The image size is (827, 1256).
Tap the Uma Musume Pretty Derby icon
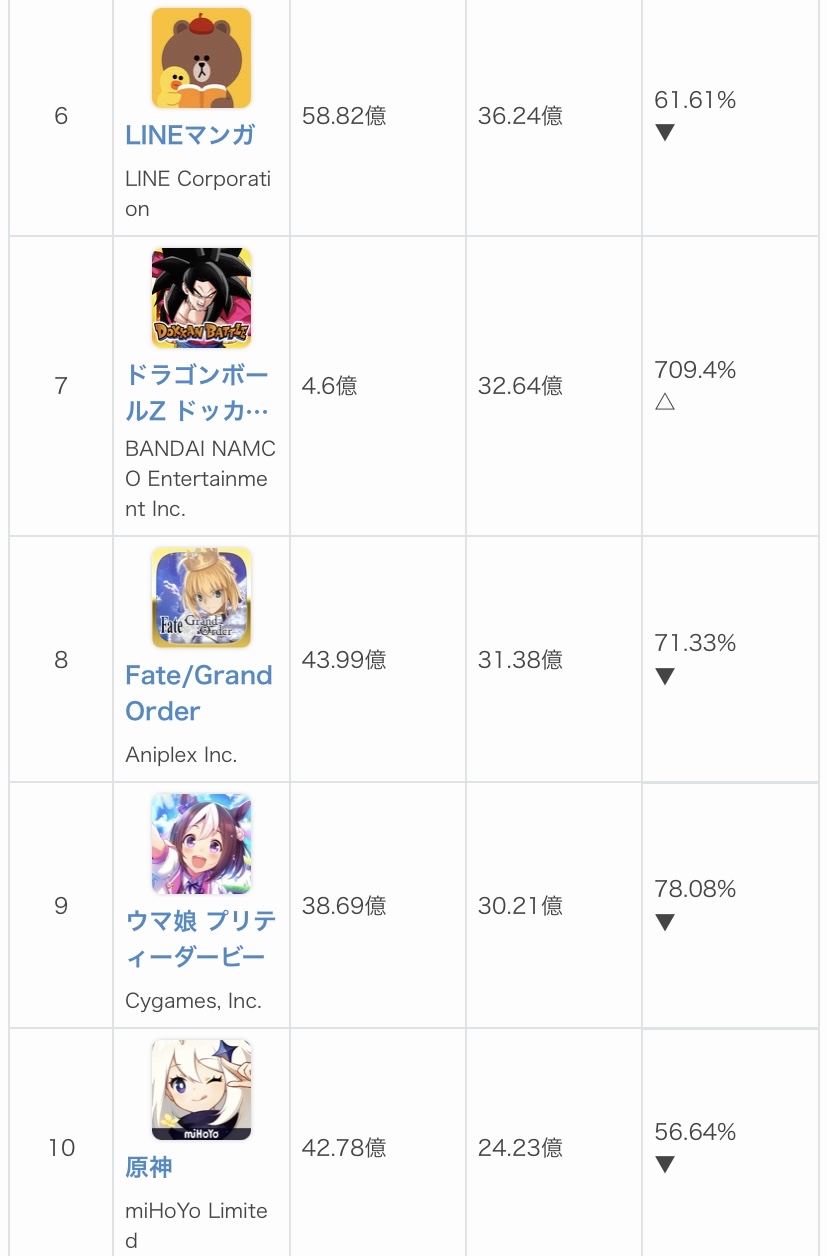[201, 844]
